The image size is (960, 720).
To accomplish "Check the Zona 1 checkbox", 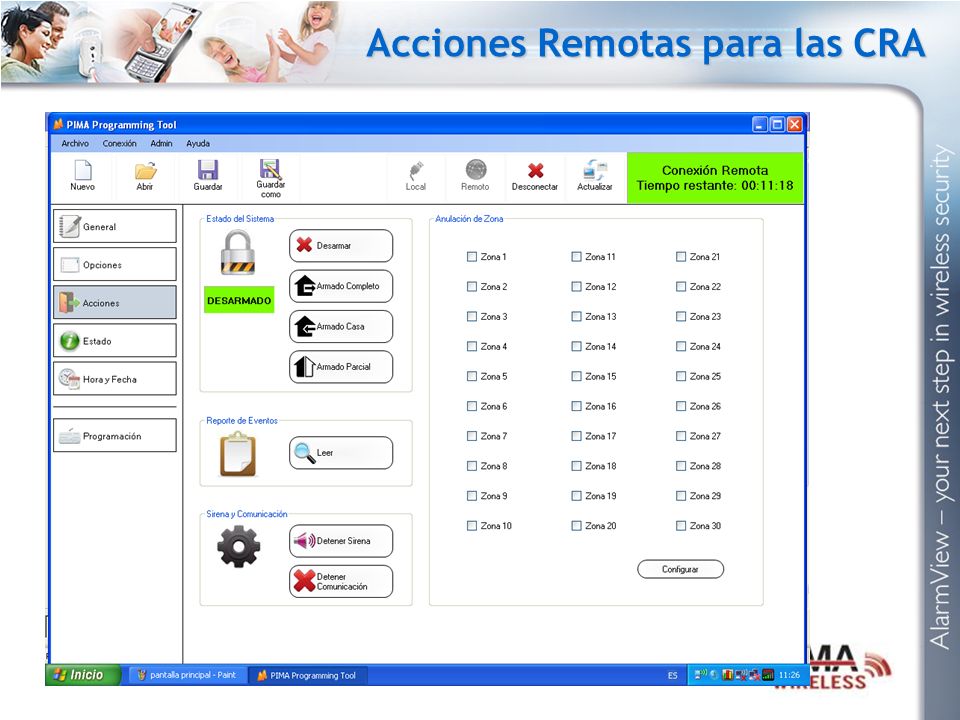I will coord(471,257).
